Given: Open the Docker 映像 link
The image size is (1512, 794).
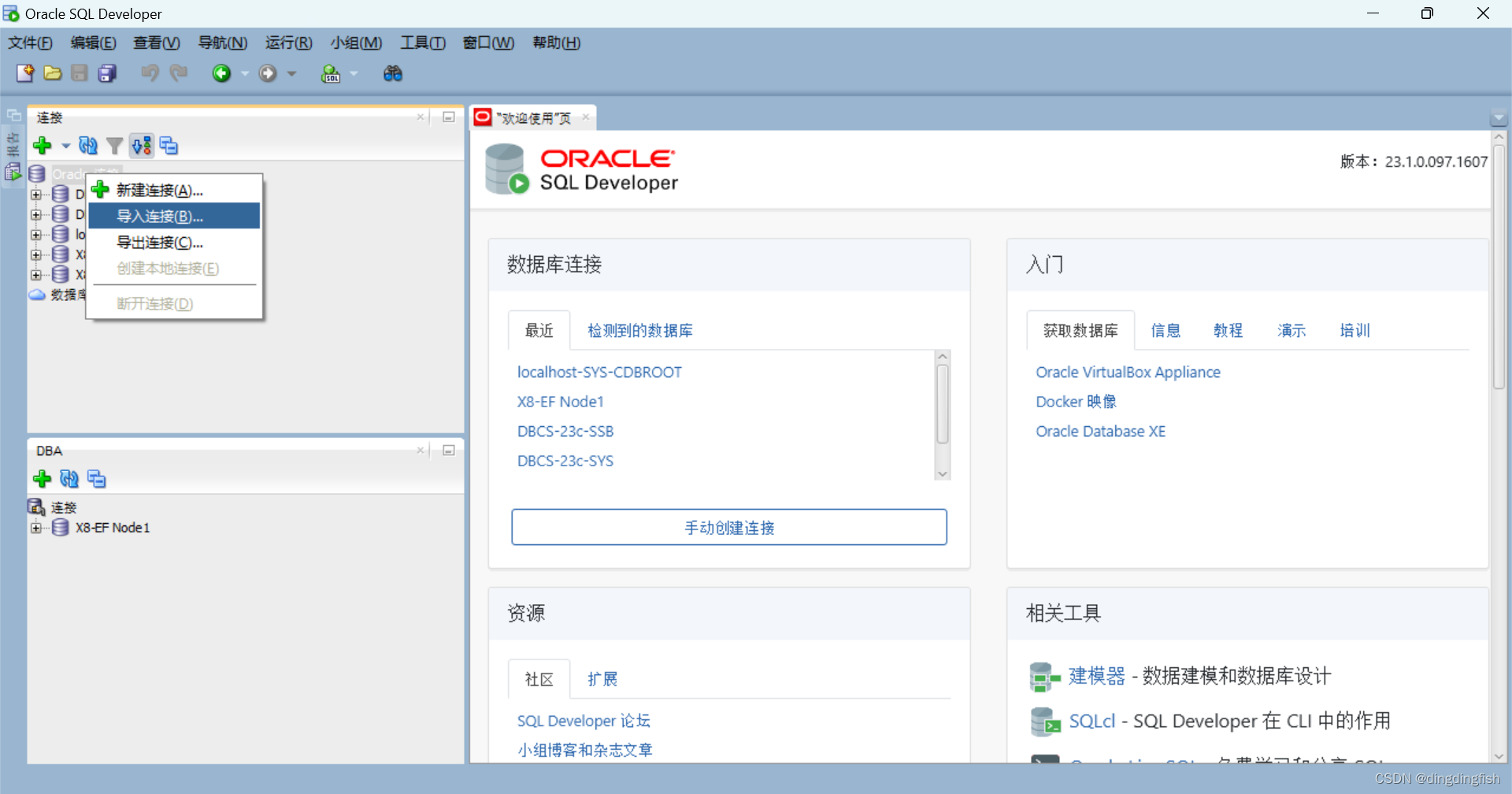Looking at the screenshot, I should (1076, 402).
